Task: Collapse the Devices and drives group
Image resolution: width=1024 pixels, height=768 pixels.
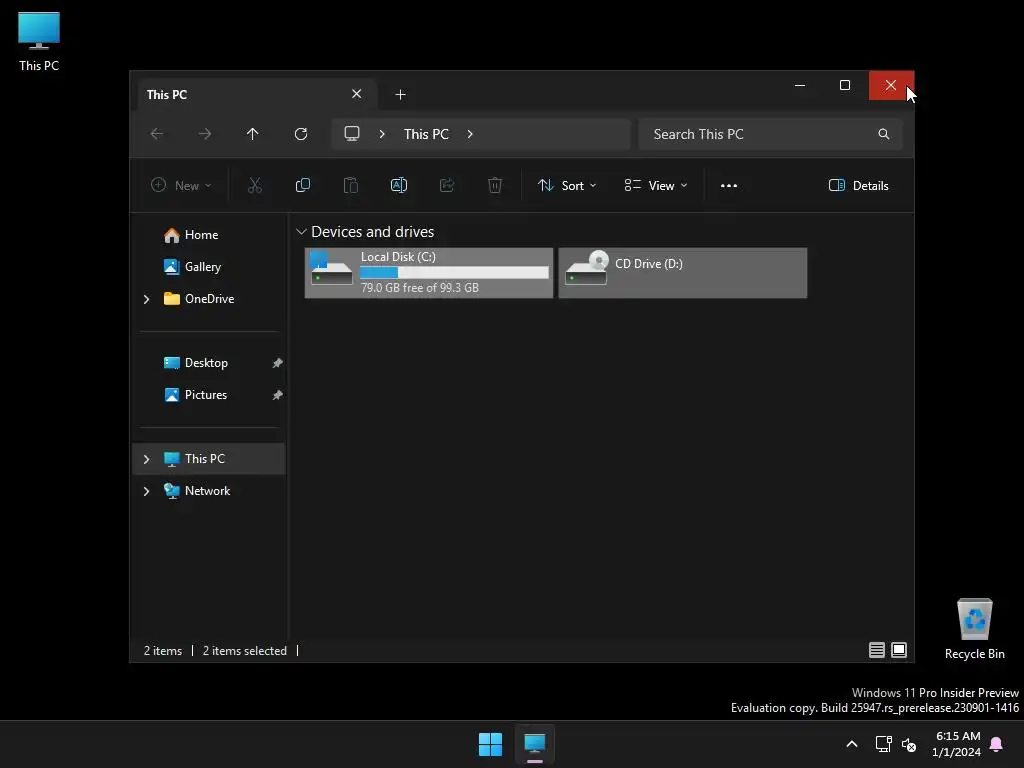Action: tap(301, 232)
